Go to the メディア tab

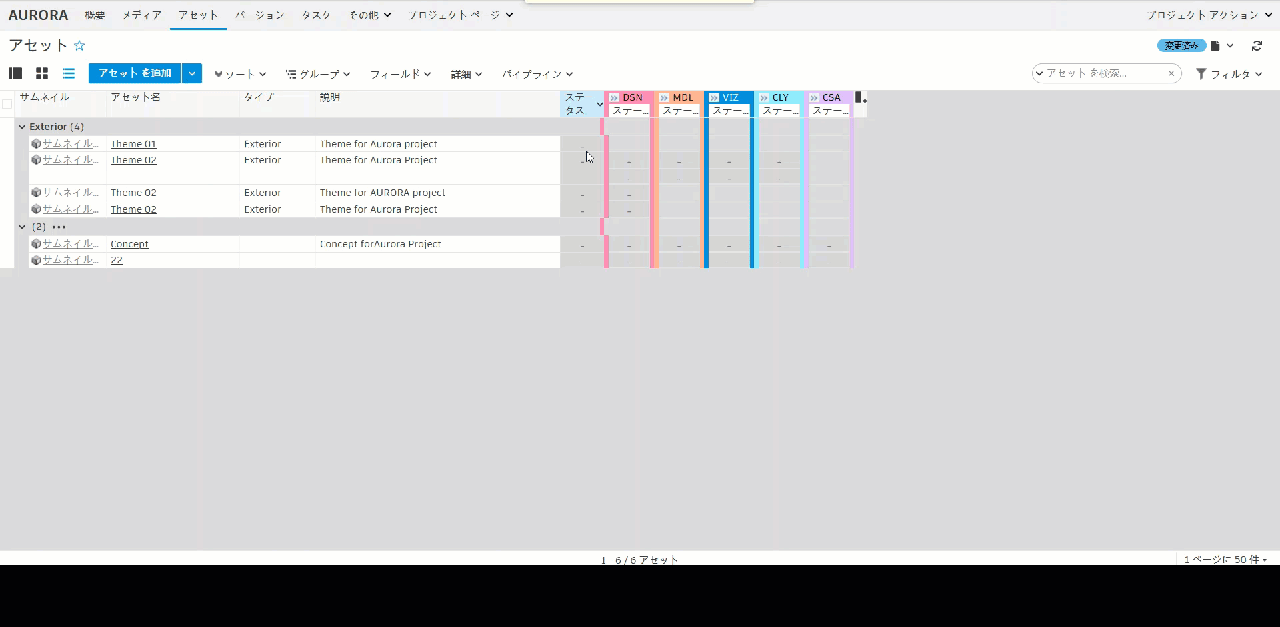coord(142,15)
